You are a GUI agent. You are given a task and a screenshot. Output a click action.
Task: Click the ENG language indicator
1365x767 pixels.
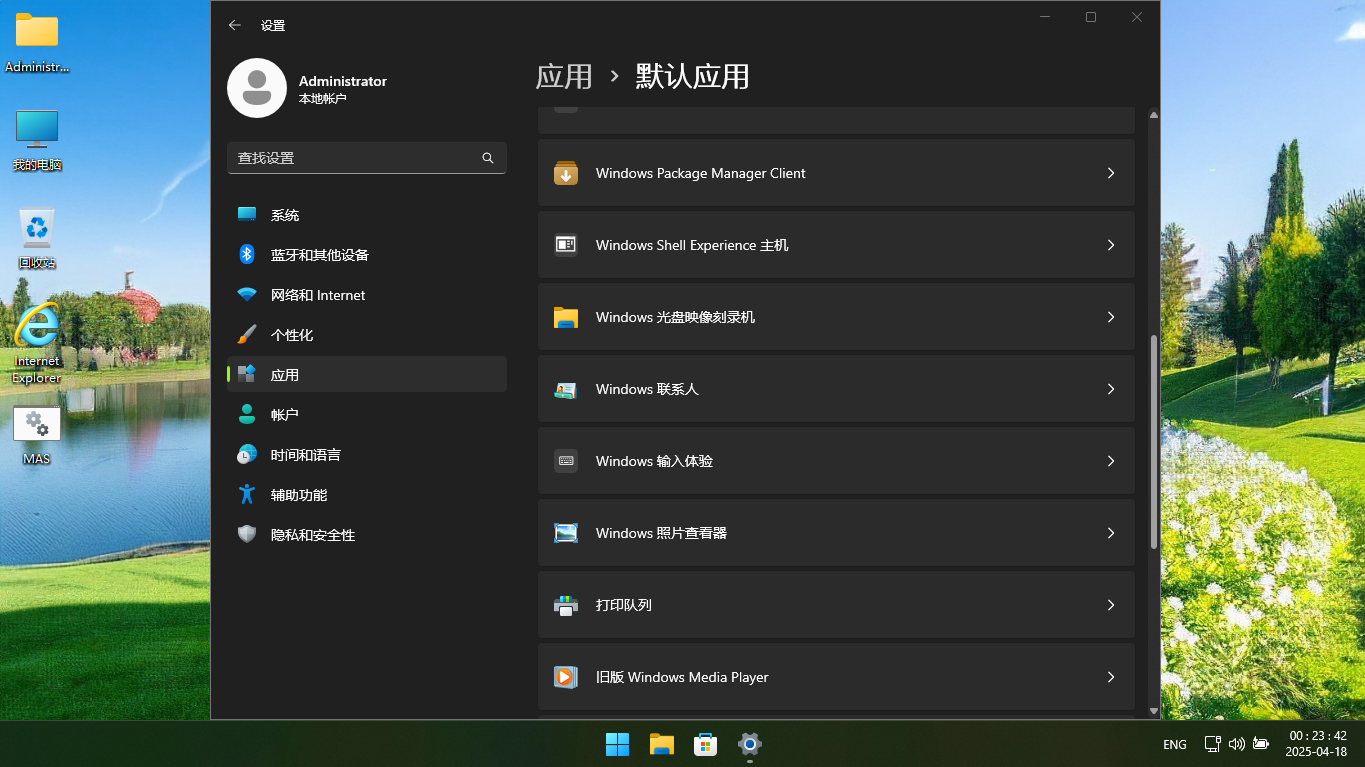[x=1175, y=745]
